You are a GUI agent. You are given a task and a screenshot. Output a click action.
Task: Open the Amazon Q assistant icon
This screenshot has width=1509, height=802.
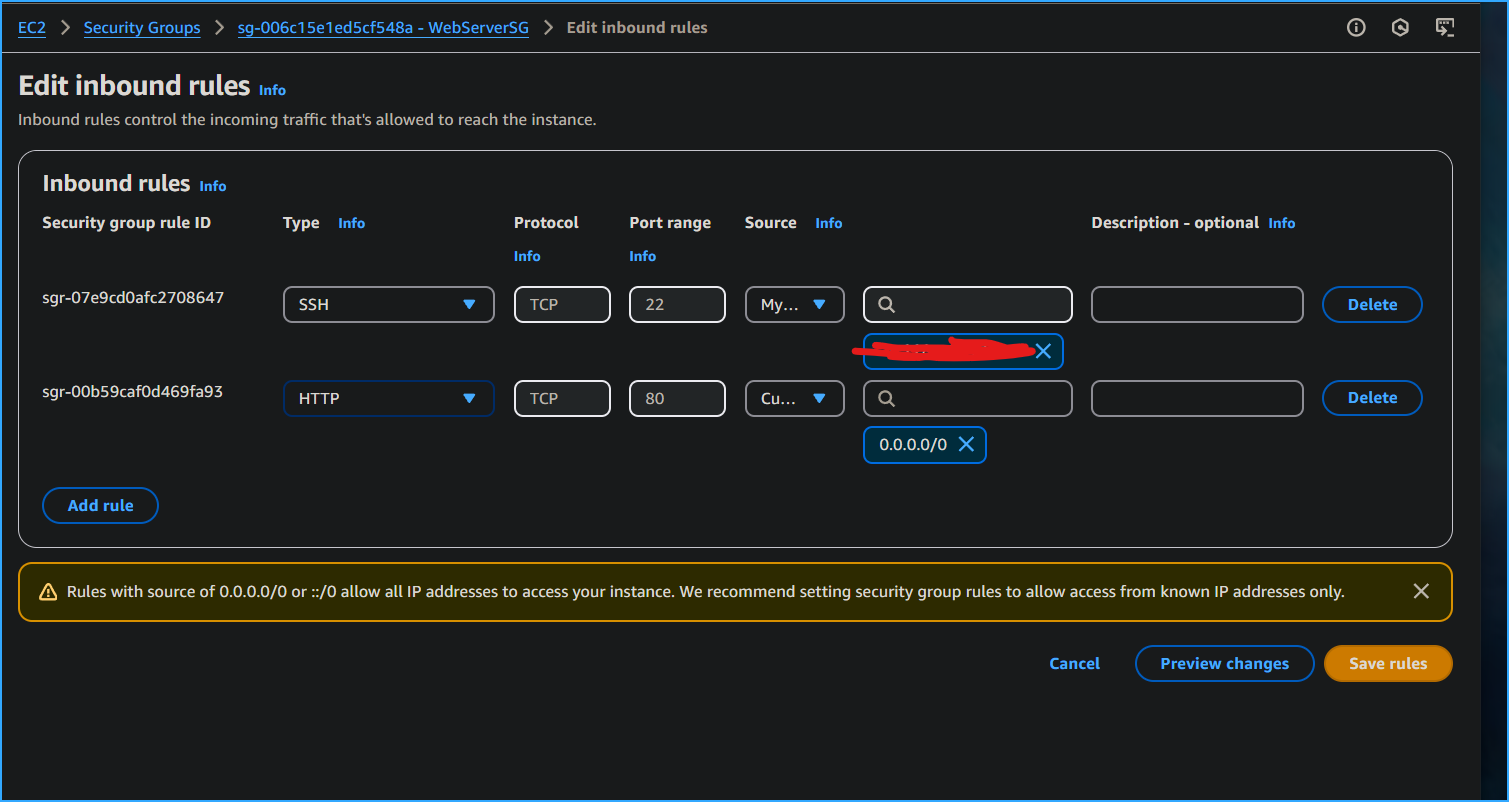pos(1400,27)
